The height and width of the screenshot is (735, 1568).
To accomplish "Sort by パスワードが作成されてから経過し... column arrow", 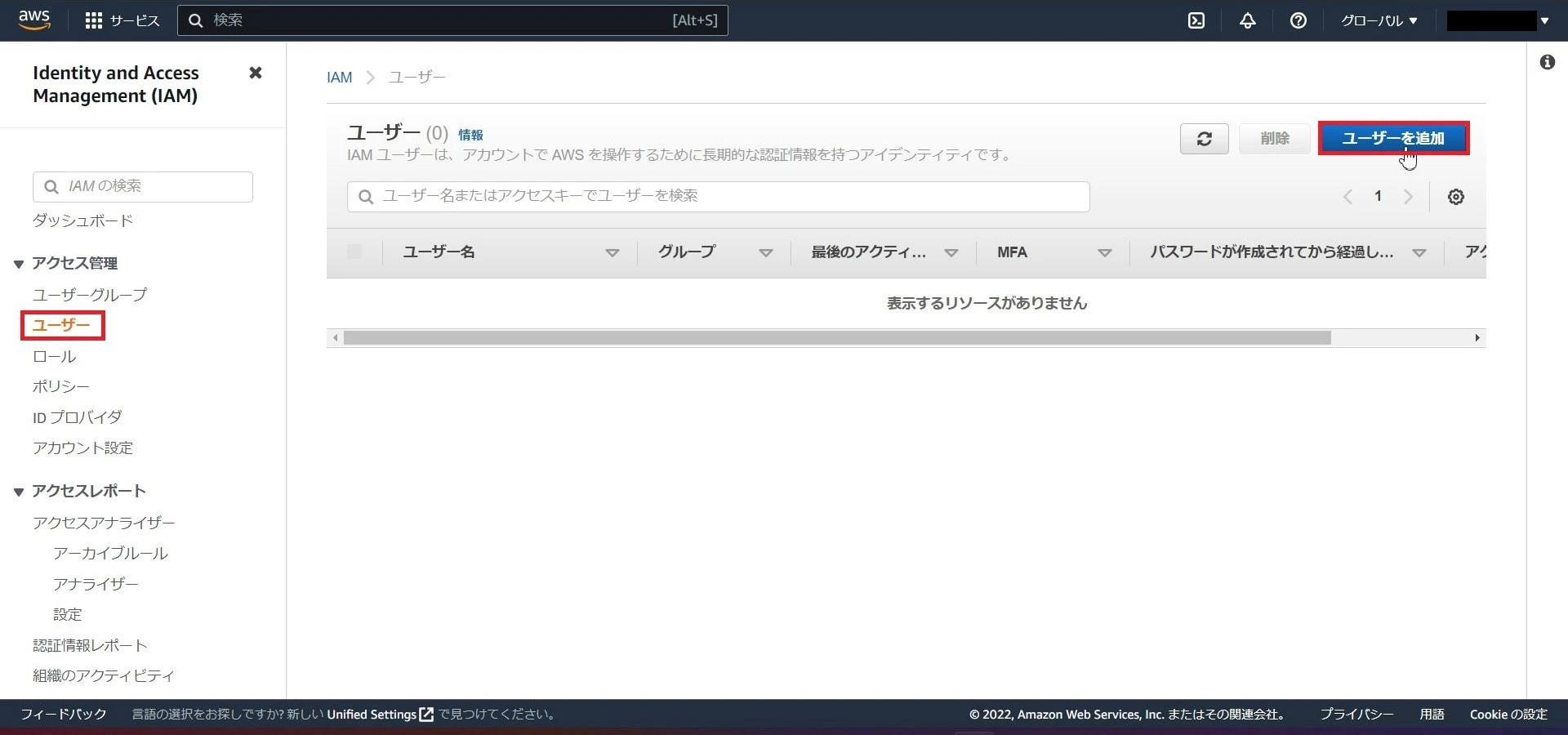I will [1419, 253].
